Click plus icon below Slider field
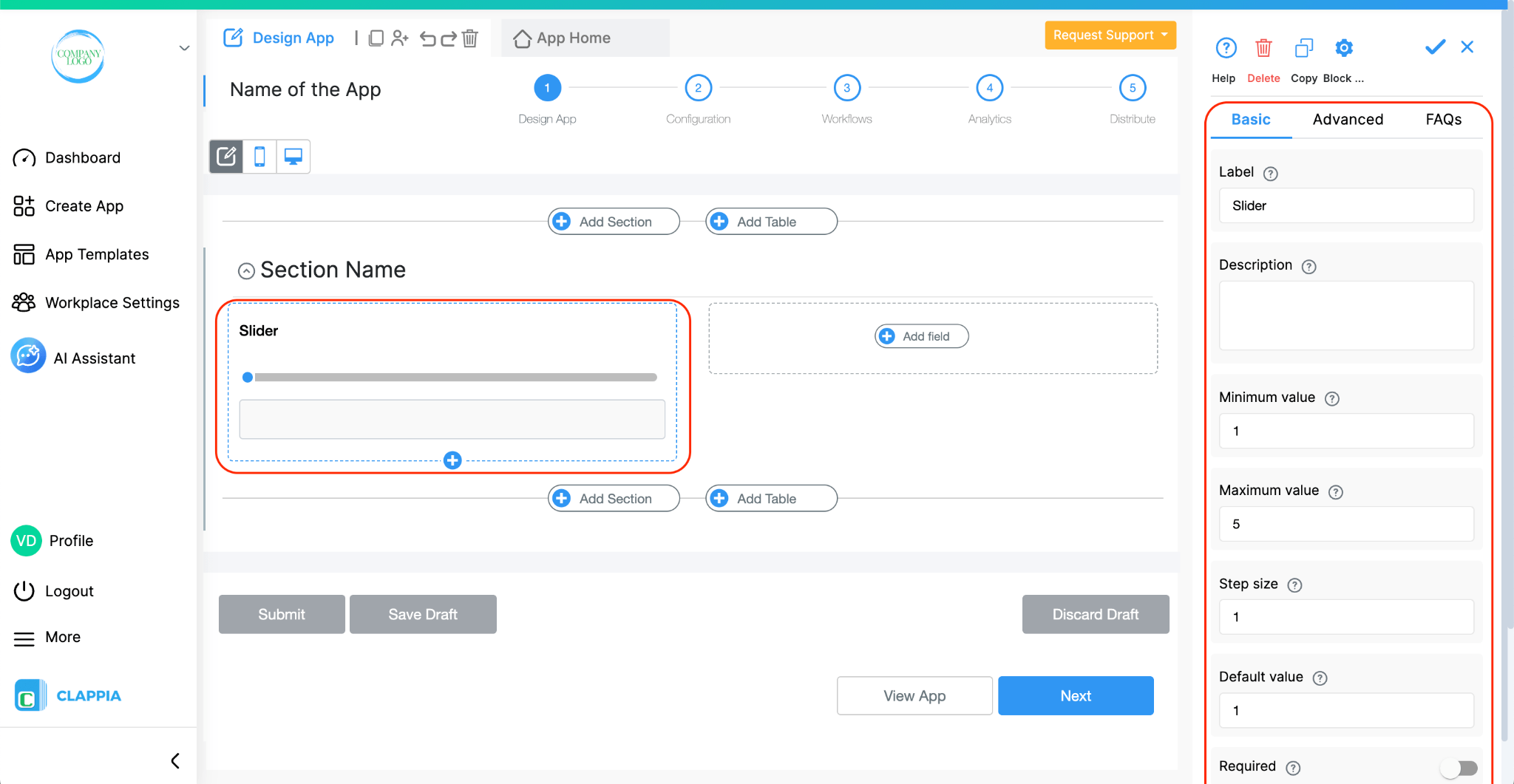The width and height of the screenshot is (1514, 784). (x=452, y=460)
